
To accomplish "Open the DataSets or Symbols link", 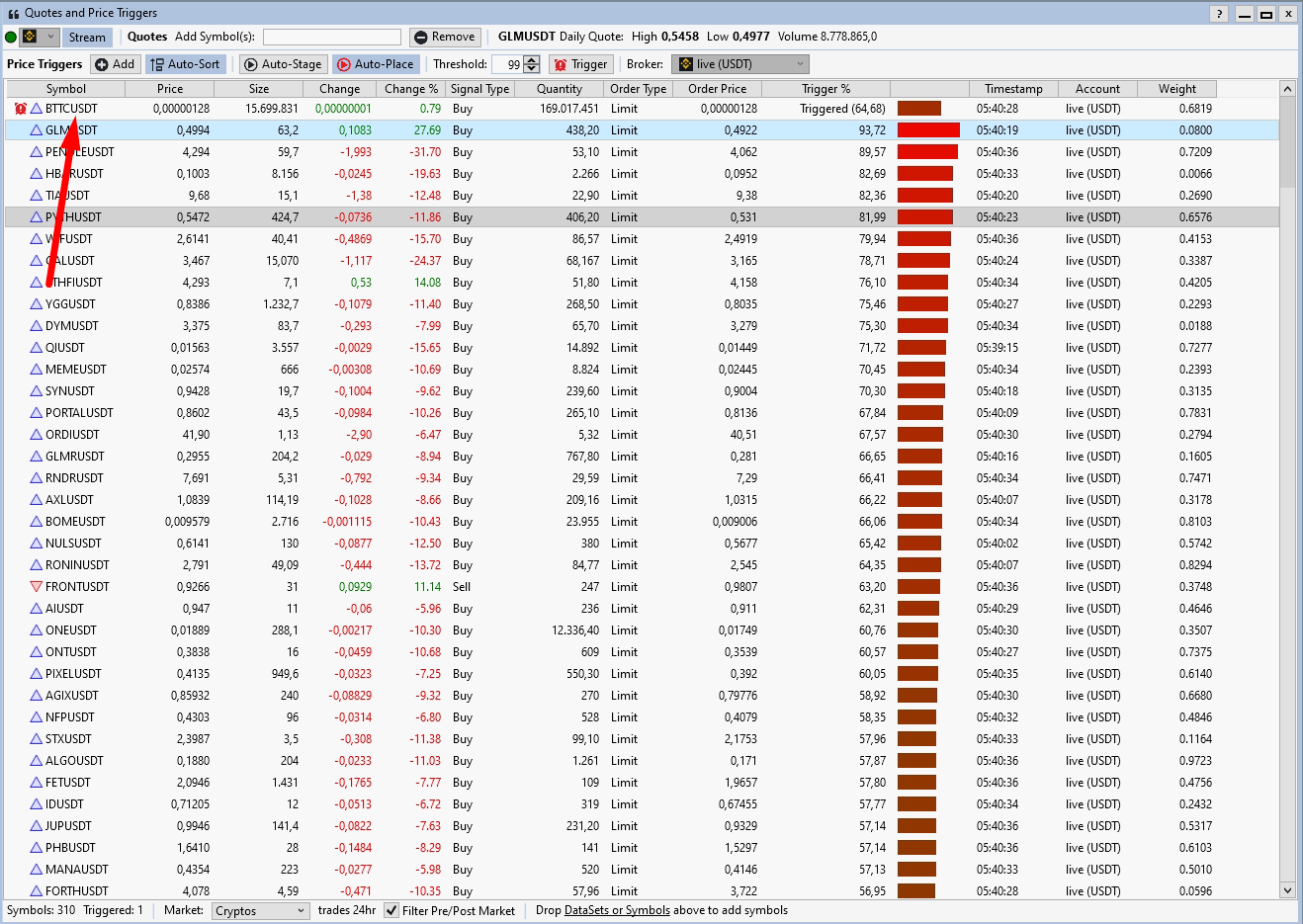I will 617,911.
